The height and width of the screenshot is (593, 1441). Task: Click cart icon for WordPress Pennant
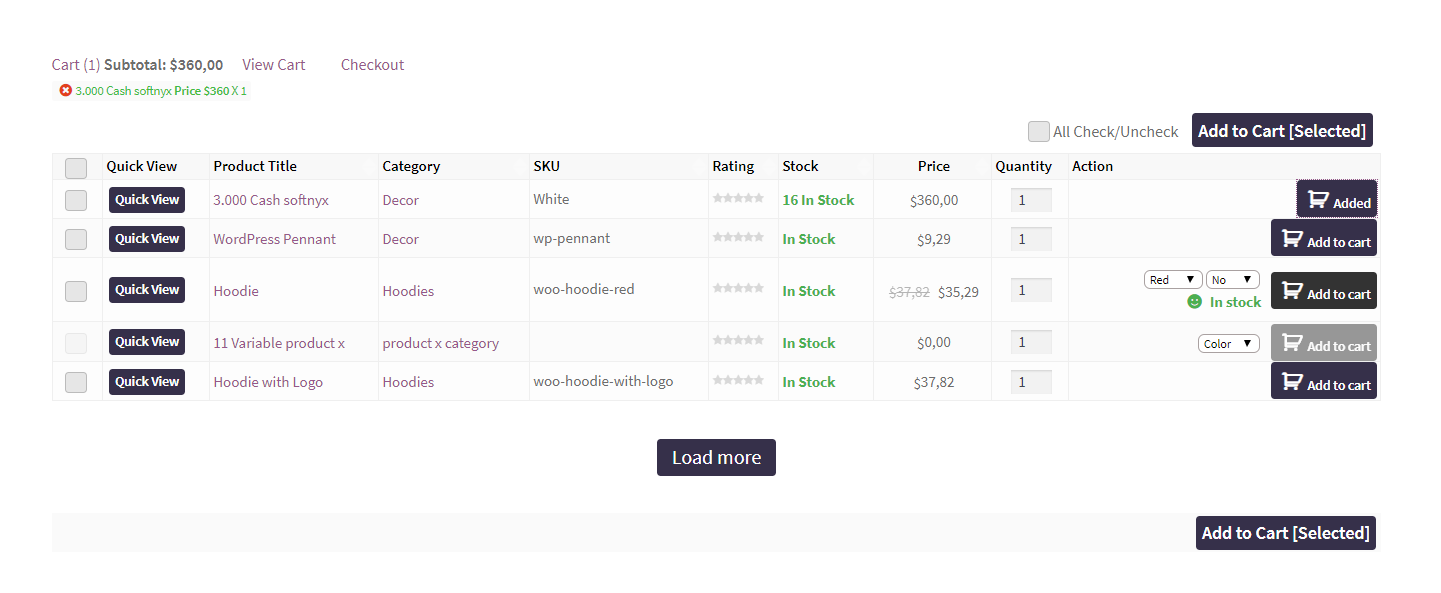pyautogui.click(x=1293, y=239)
